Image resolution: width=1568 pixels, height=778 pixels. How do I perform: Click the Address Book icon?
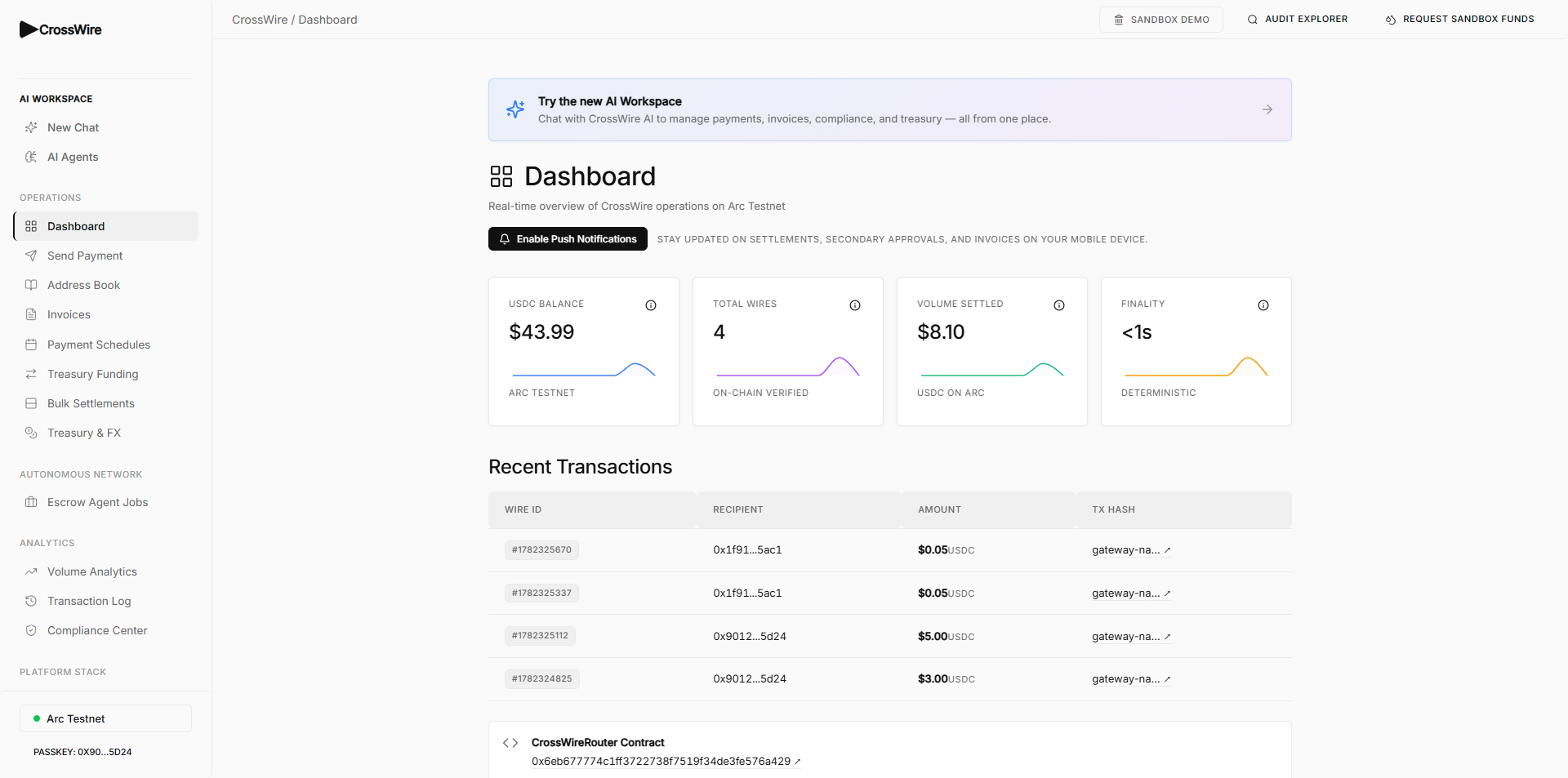pyautogui.click(x=31, y=285)
